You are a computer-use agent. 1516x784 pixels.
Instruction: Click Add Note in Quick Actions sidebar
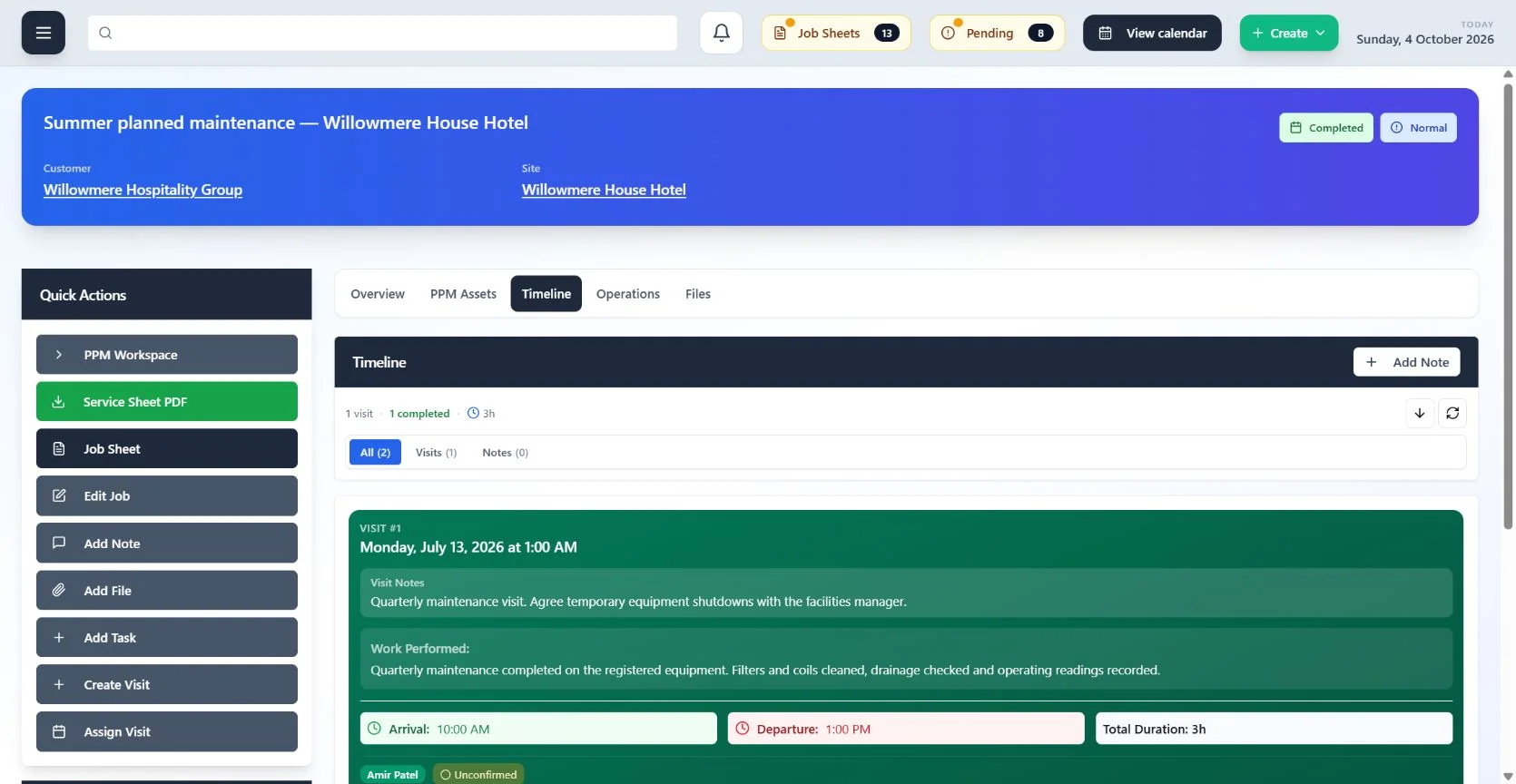(167, 544)
